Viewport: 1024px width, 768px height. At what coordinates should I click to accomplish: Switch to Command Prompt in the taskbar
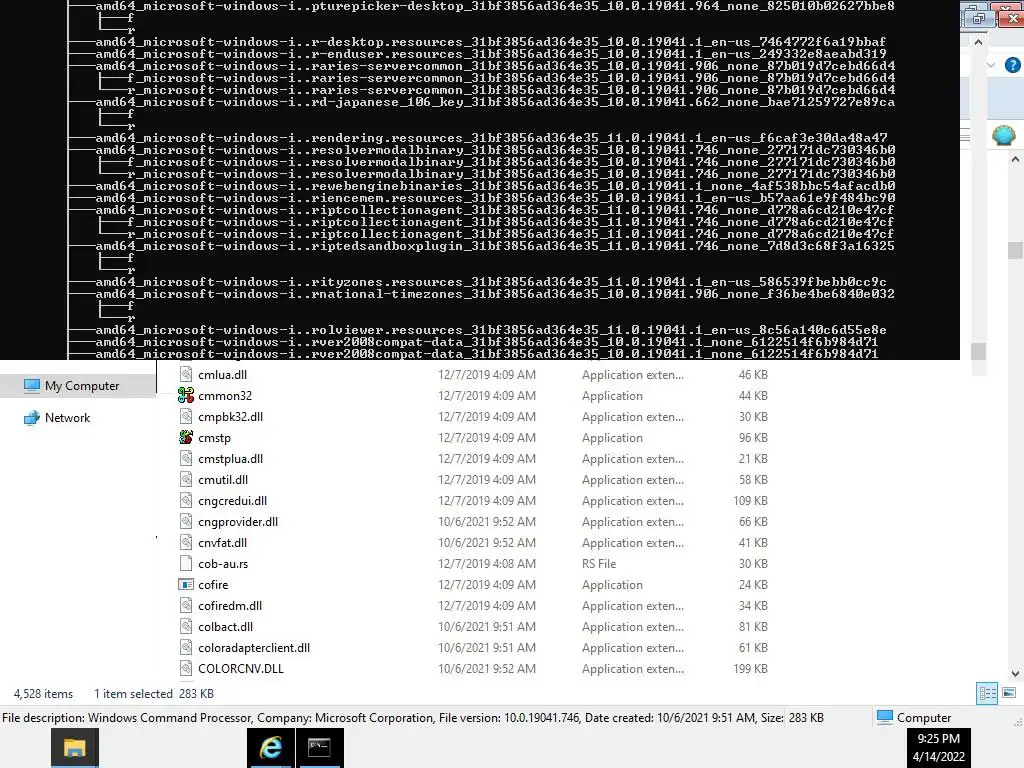coord(319,748)
